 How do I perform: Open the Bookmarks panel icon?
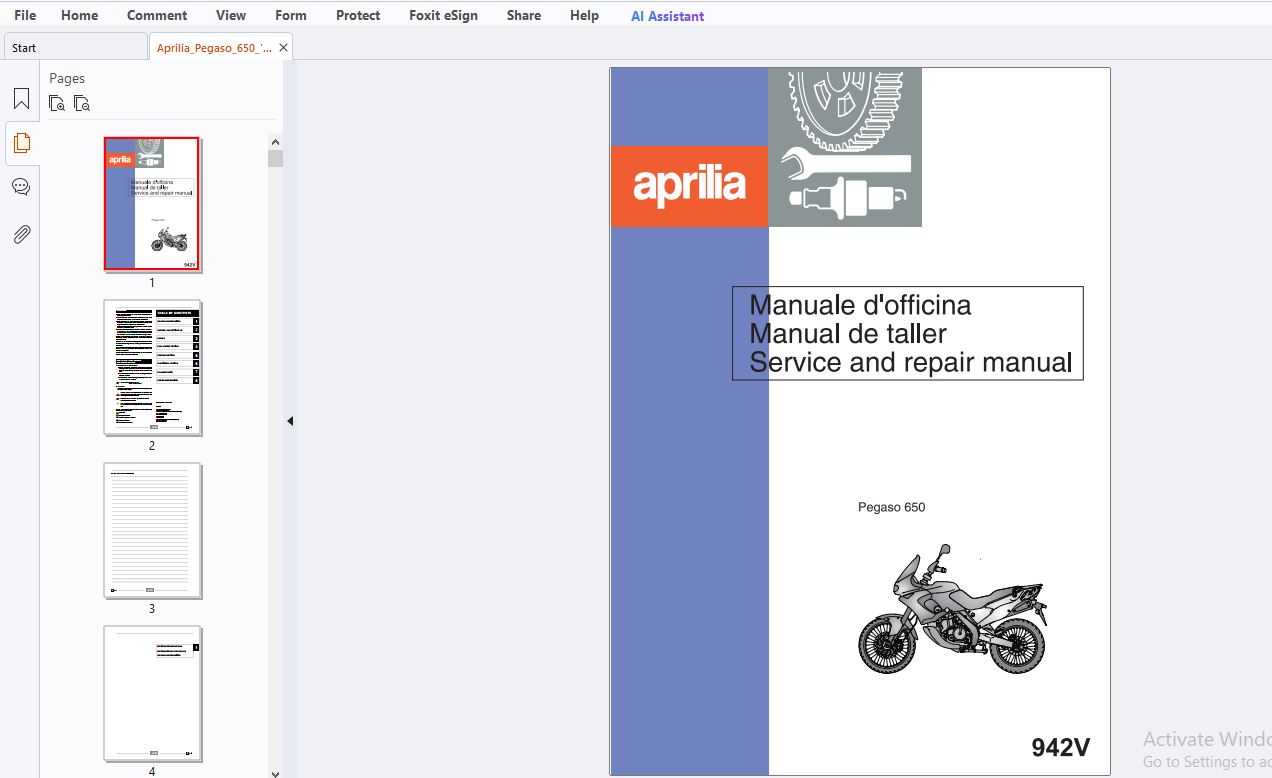pyautogui.click(x=21, y=99)
